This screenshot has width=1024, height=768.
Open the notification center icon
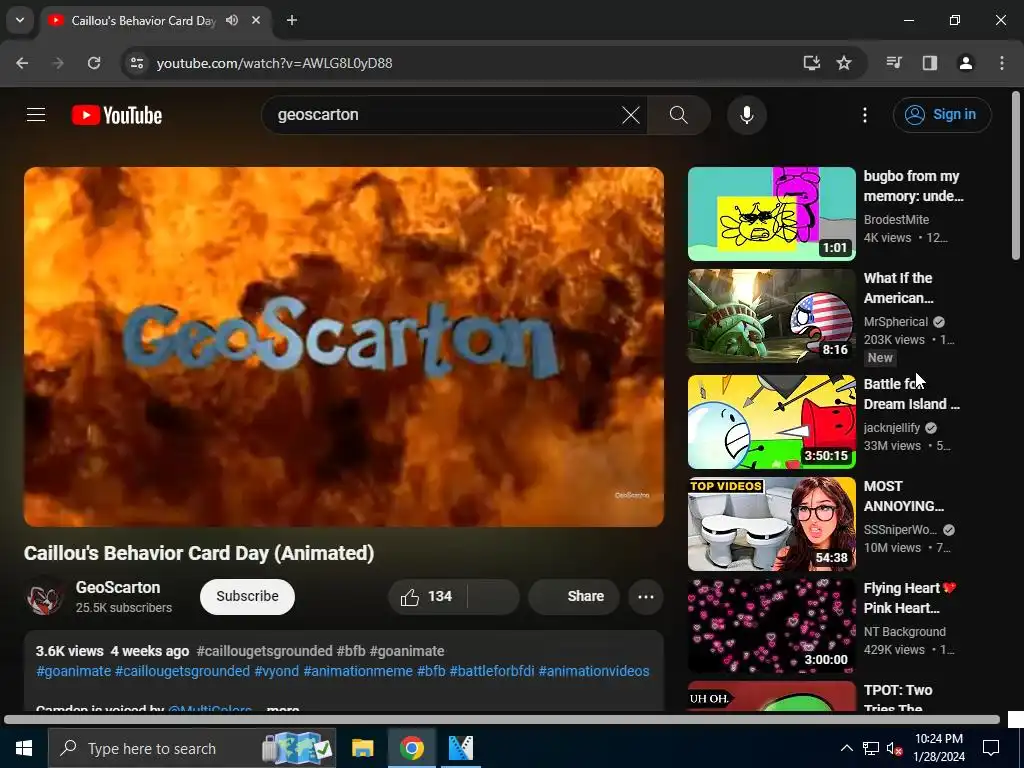991,748
